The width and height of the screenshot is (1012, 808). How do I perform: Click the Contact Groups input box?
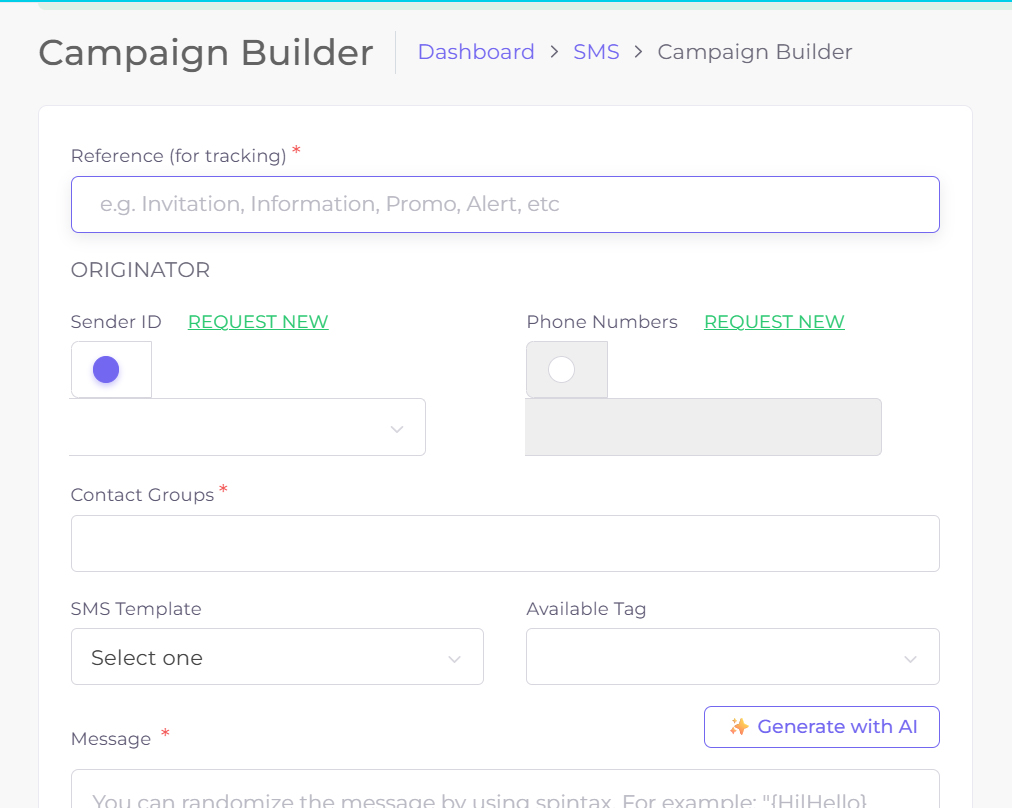tap(505, 544)
